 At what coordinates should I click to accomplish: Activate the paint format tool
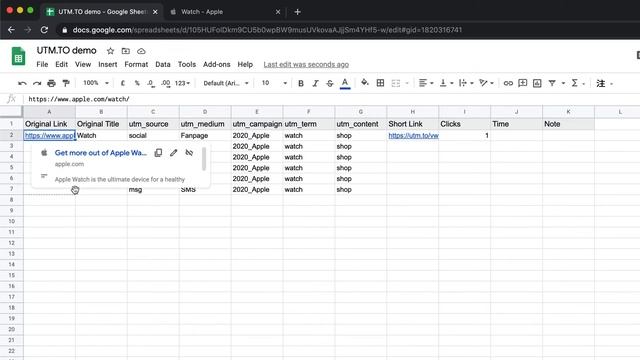coord(66,83)
